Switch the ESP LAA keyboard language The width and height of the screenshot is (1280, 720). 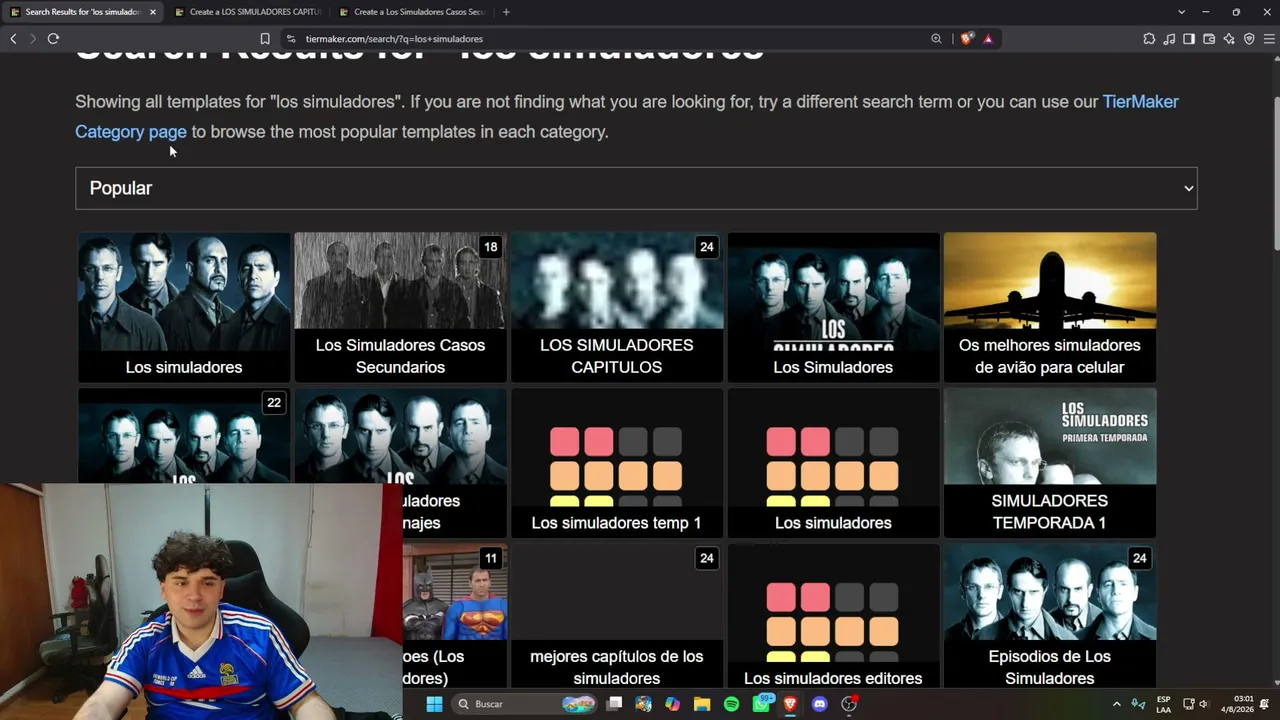(1163, 704)
